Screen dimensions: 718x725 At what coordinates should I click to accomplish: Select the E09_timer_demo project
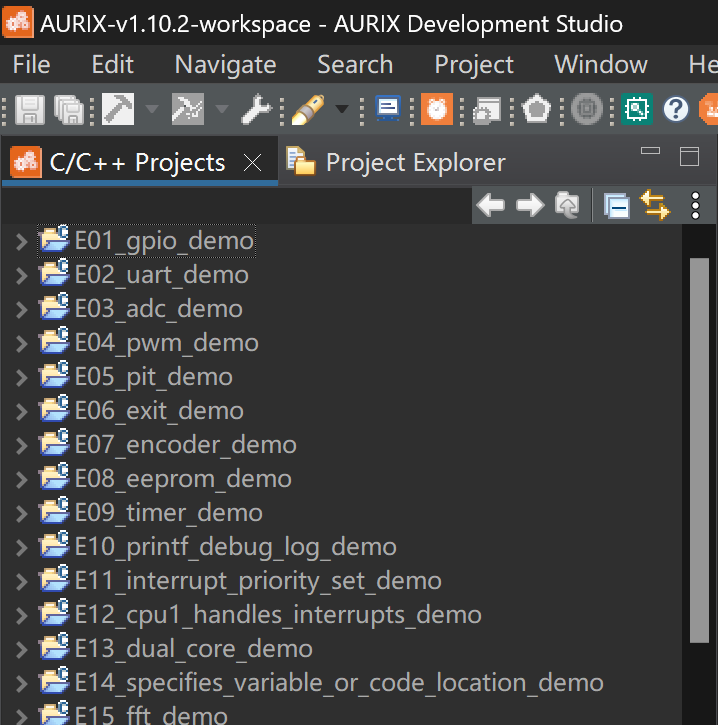(x=169, y=513)
